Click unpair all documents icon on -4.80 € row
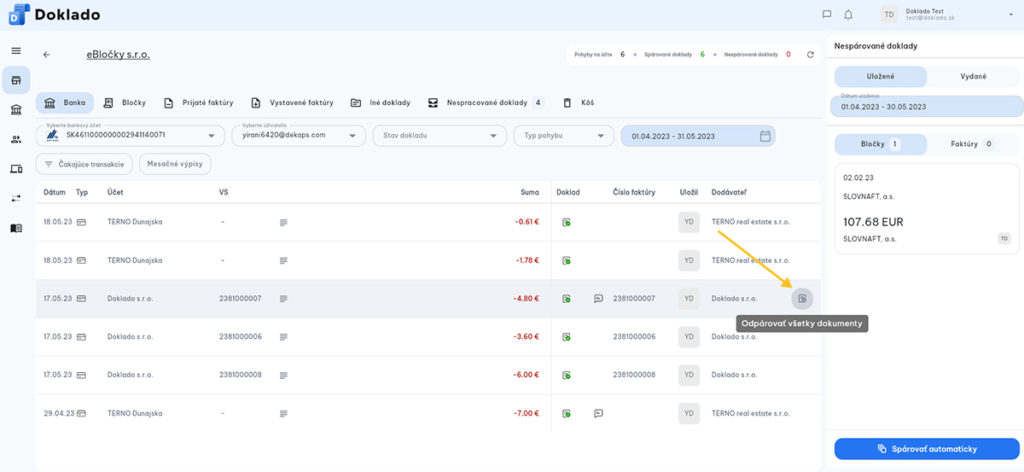 tap(803, 298)
